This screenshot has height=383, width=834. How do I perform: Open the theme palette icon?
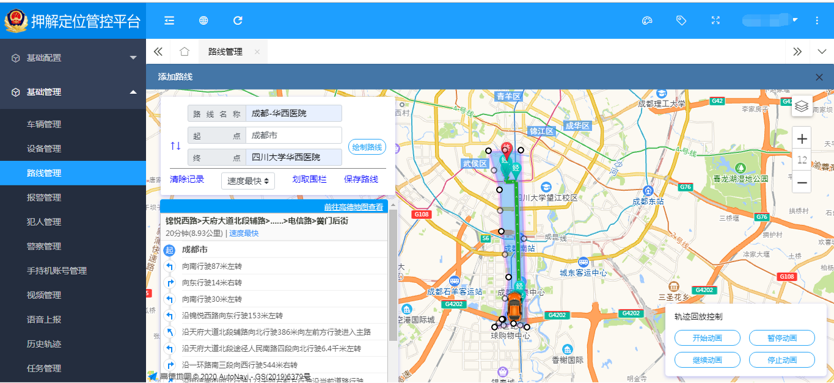[647, 21]
